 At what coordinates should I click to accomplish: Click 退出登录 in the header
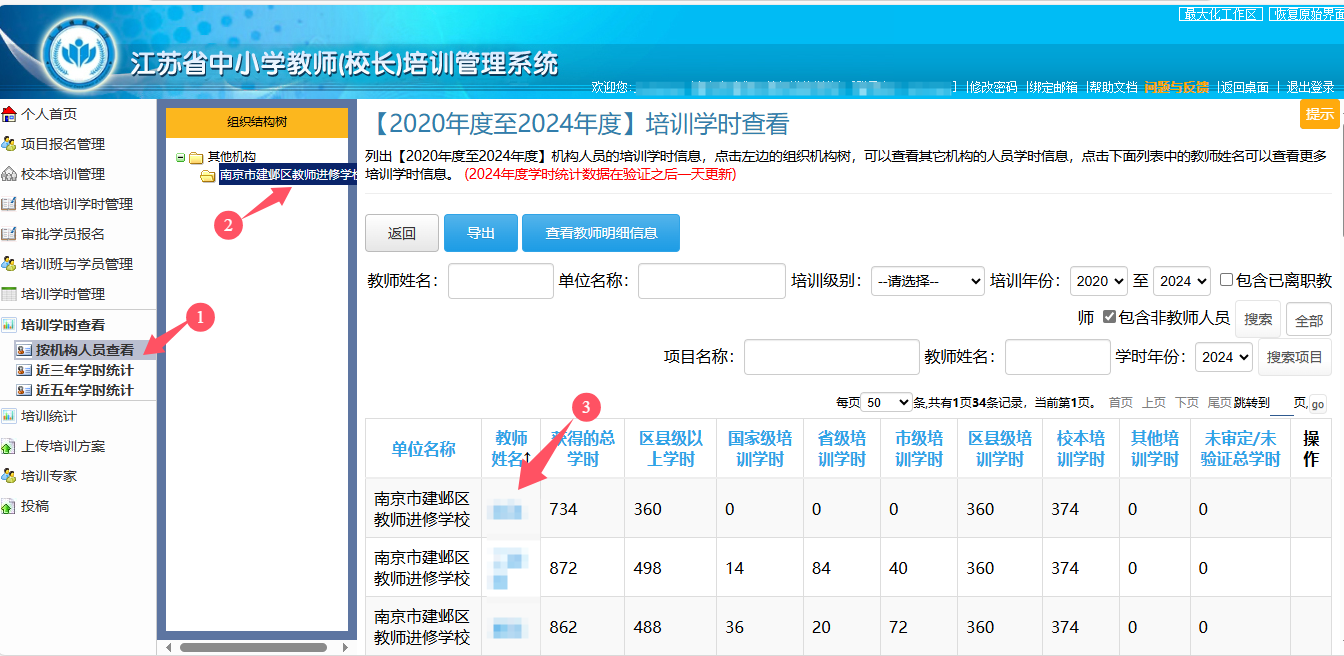tap(1310, 87)
